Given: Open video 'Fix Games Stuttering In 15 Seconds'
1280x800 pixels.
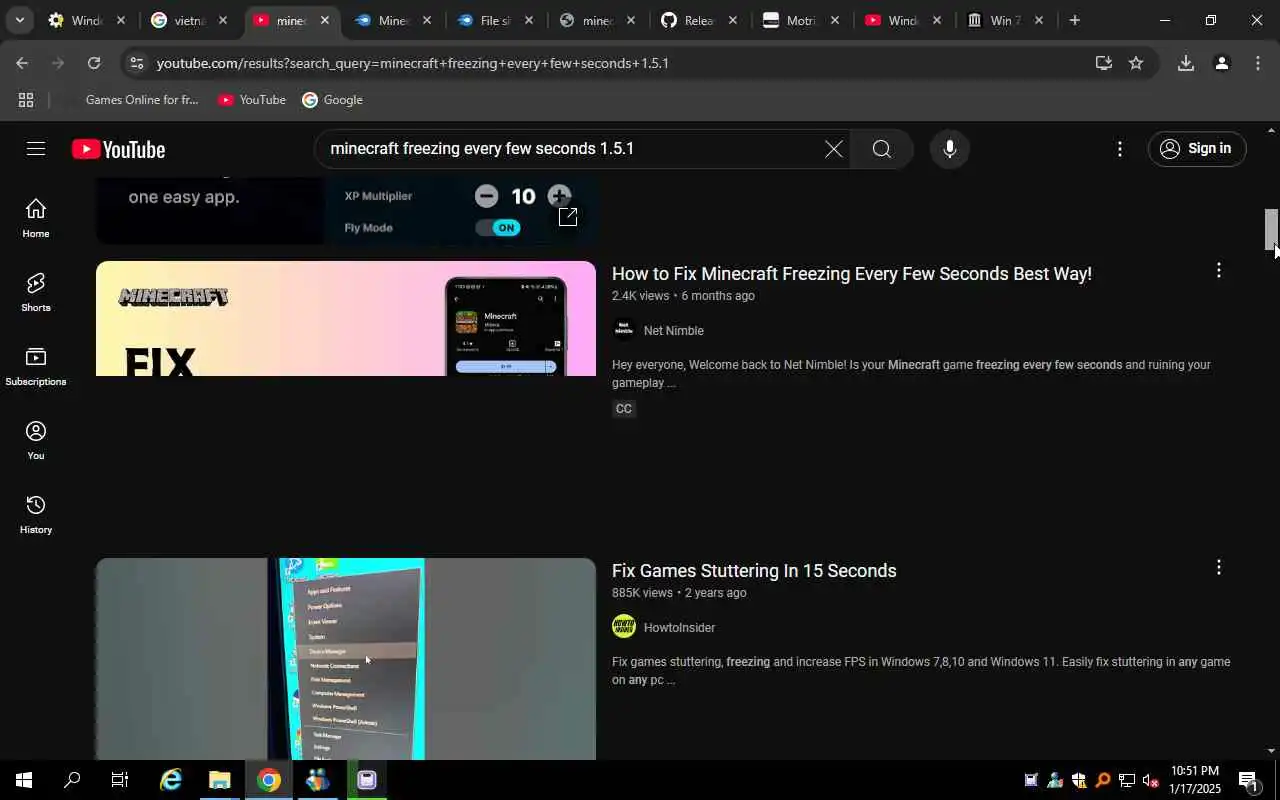Looking at the screenshot, I should (x=754, y=571).
